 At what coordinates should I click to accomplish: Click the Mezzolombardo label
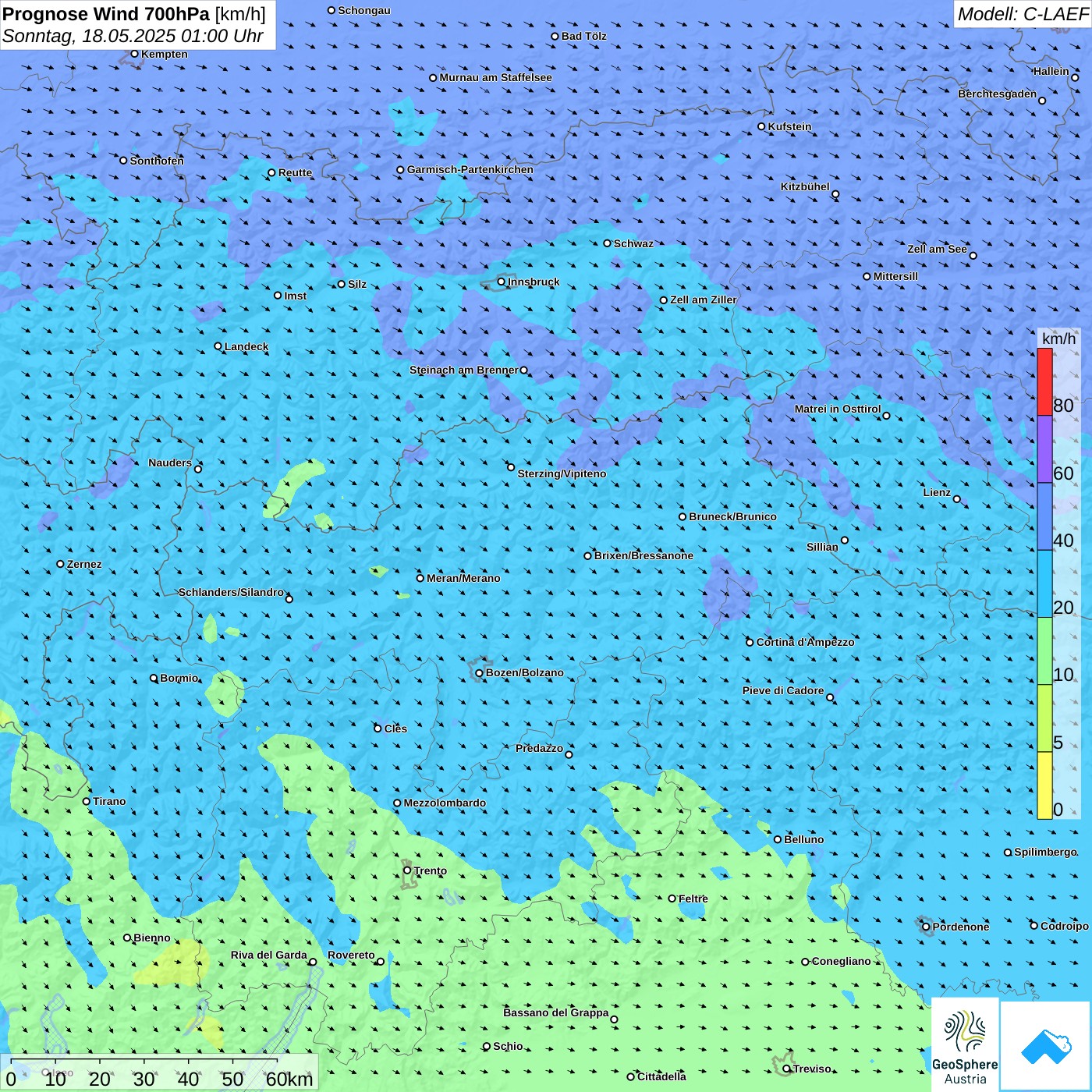445,803
